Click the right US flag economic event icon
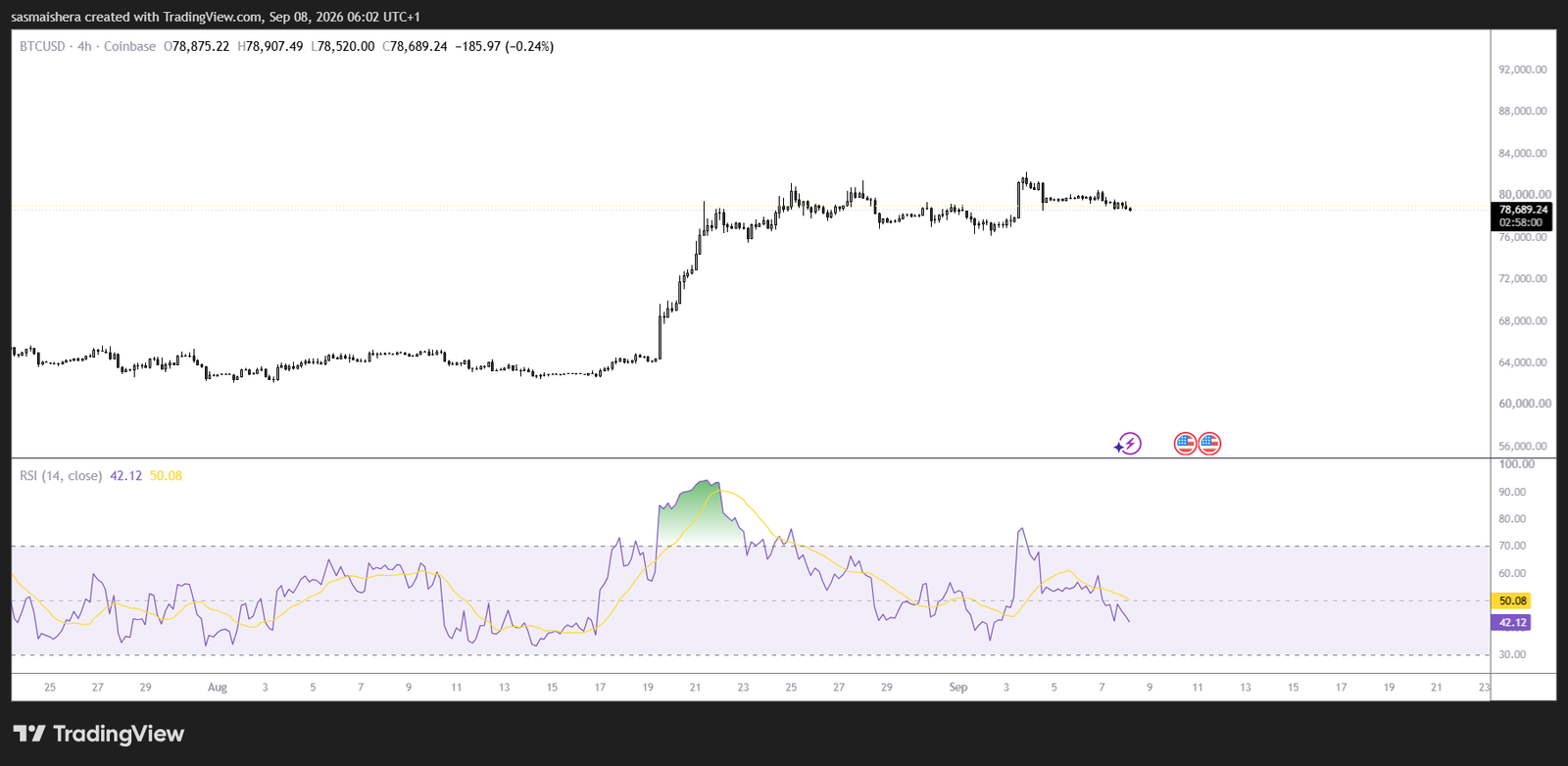This screenshot has width=1568, height=766. tap(1209, 444)
